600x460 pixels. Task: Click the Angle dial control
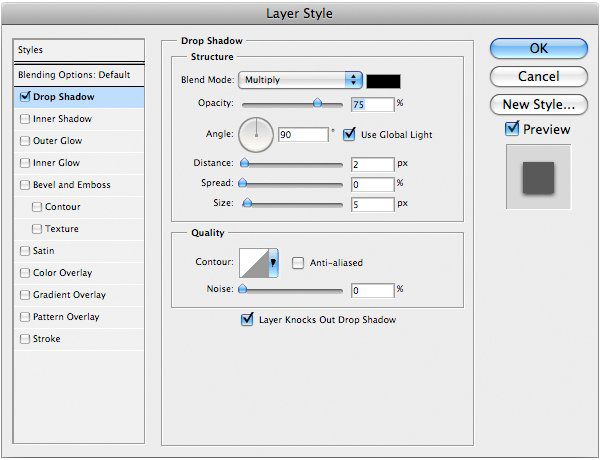(256, 133)
